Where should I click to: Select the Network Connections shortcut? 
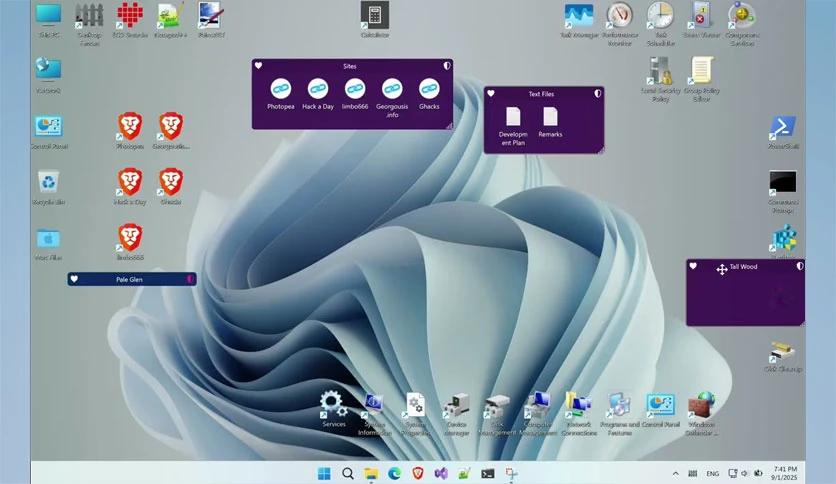coord(579,415)
